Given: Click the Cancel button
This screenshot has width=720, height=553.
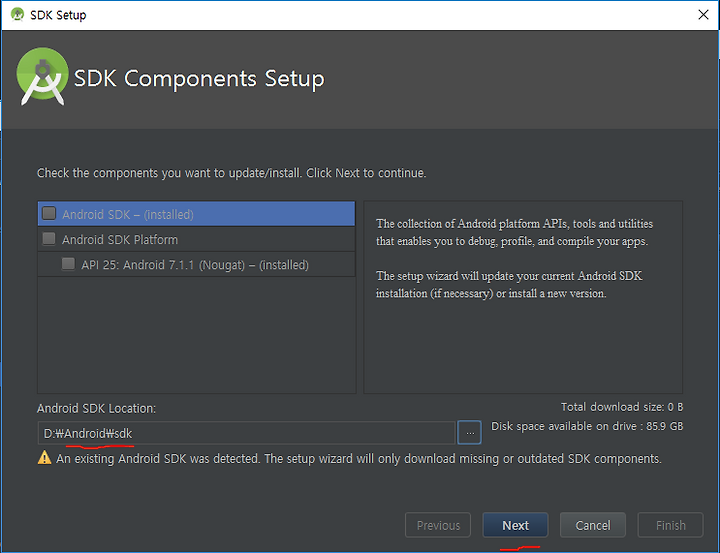Looking at the screenshot, I should 593,525.
